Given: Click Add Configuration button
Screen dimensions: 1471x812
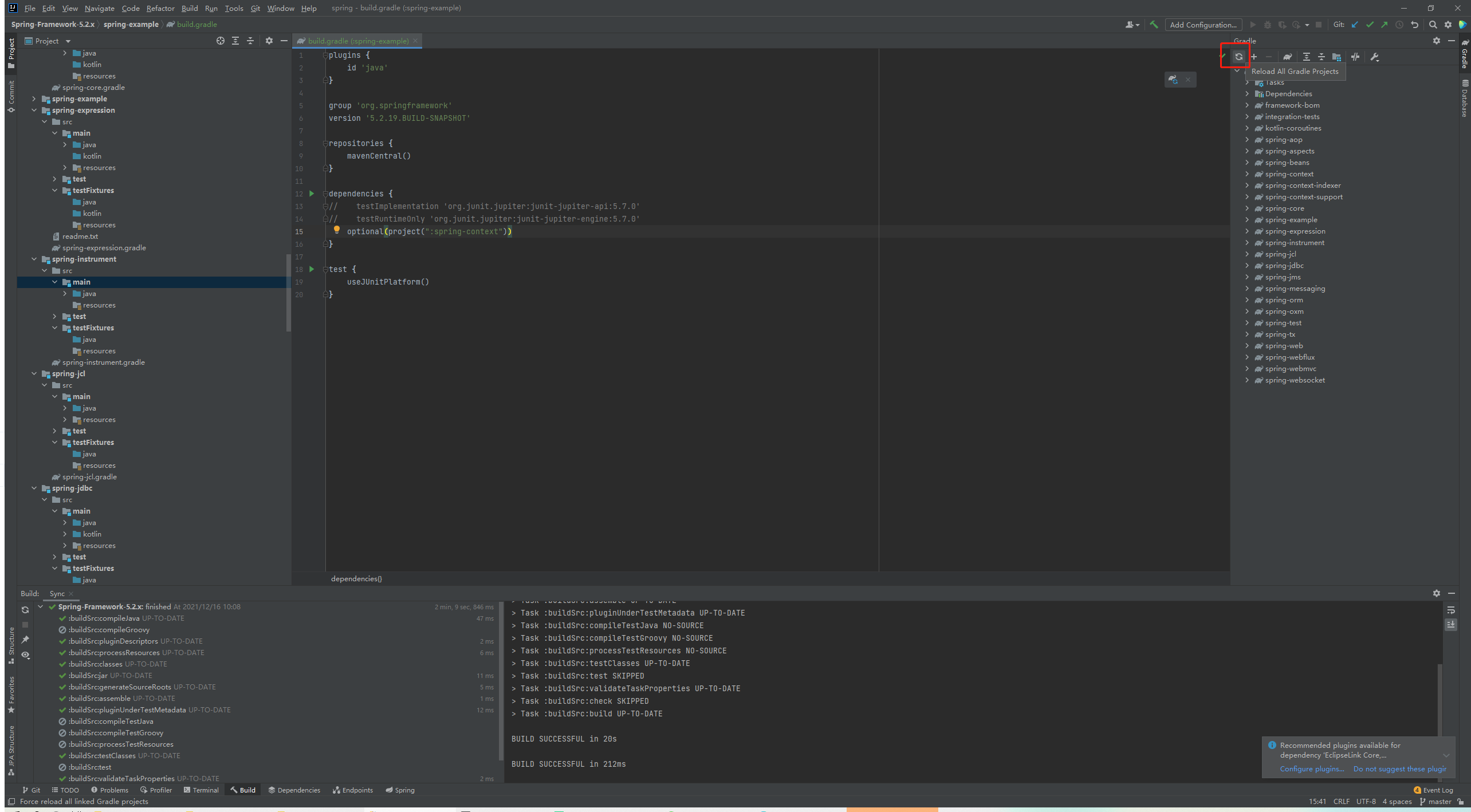Looking at the screenshot, I should 1203,25.
